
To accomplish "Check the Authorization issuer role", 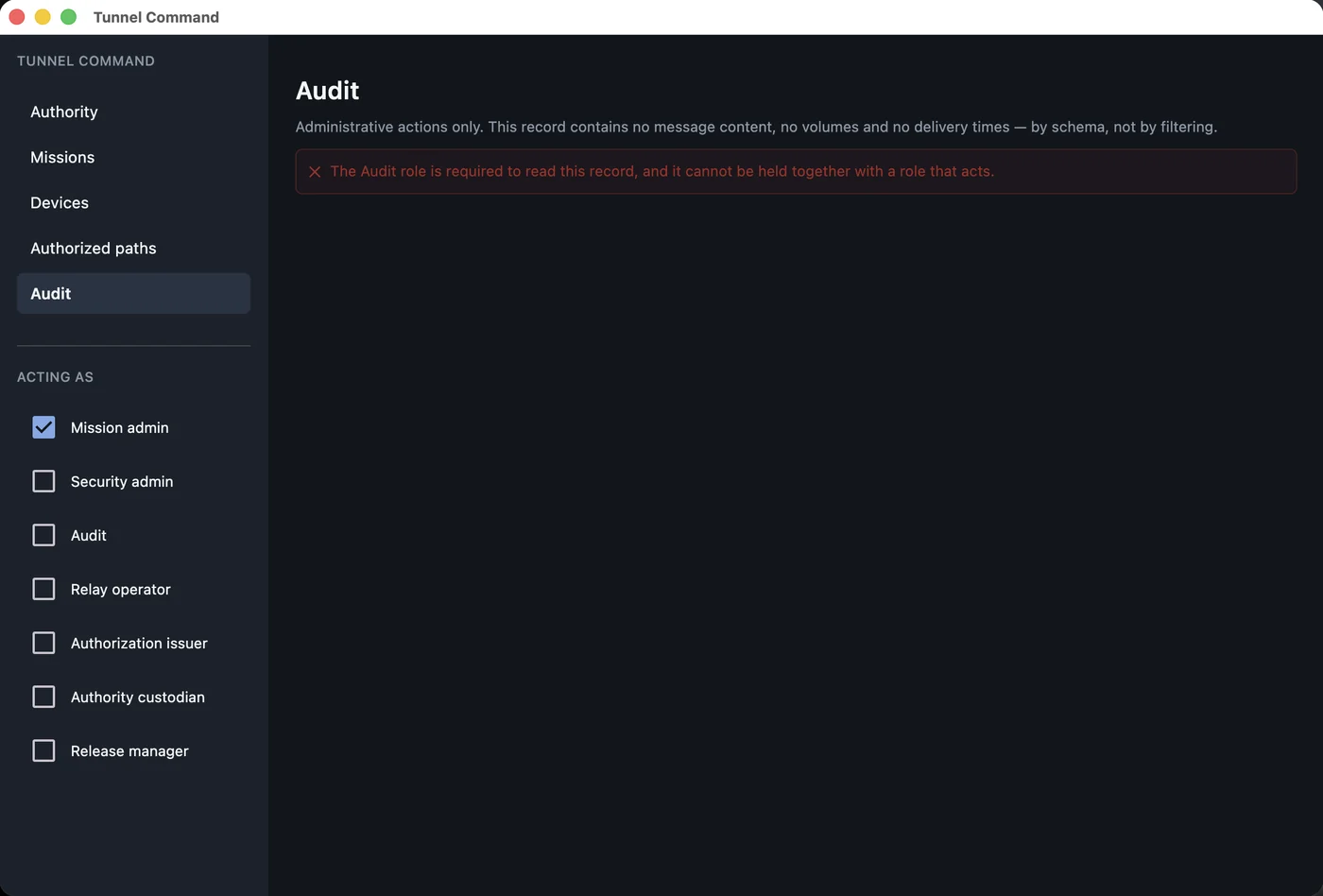I will (x=43, y=643).
